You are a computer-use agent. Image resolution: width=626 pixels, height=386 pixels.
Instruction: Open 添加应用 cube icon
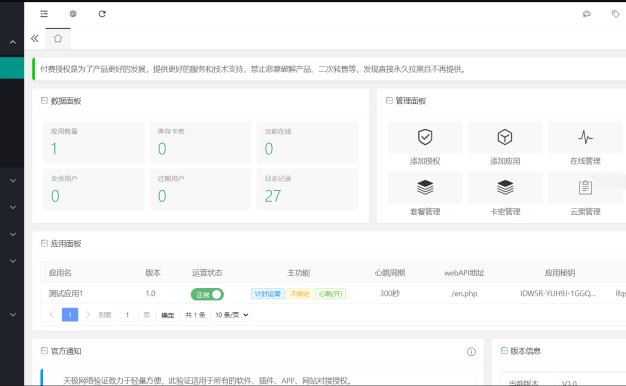(x=505, y=137)
